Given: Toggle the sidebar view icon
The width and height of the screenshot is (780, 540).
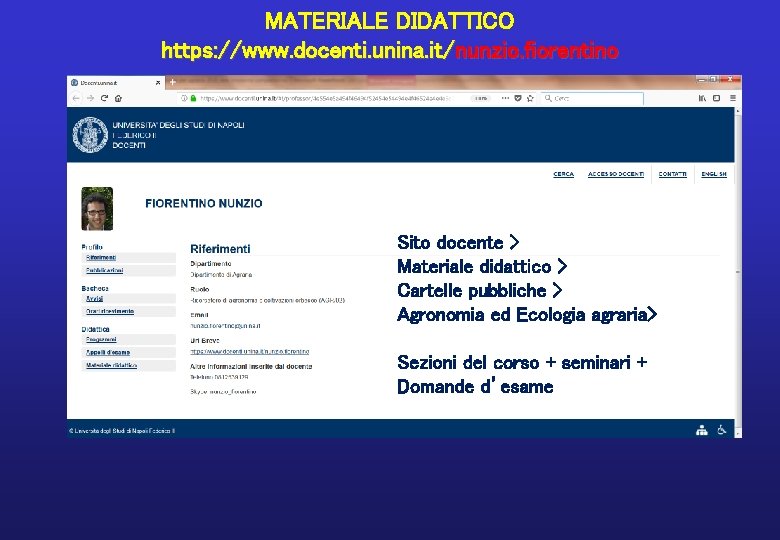Looking at the screenshot, I should click(x=716, y=98).
